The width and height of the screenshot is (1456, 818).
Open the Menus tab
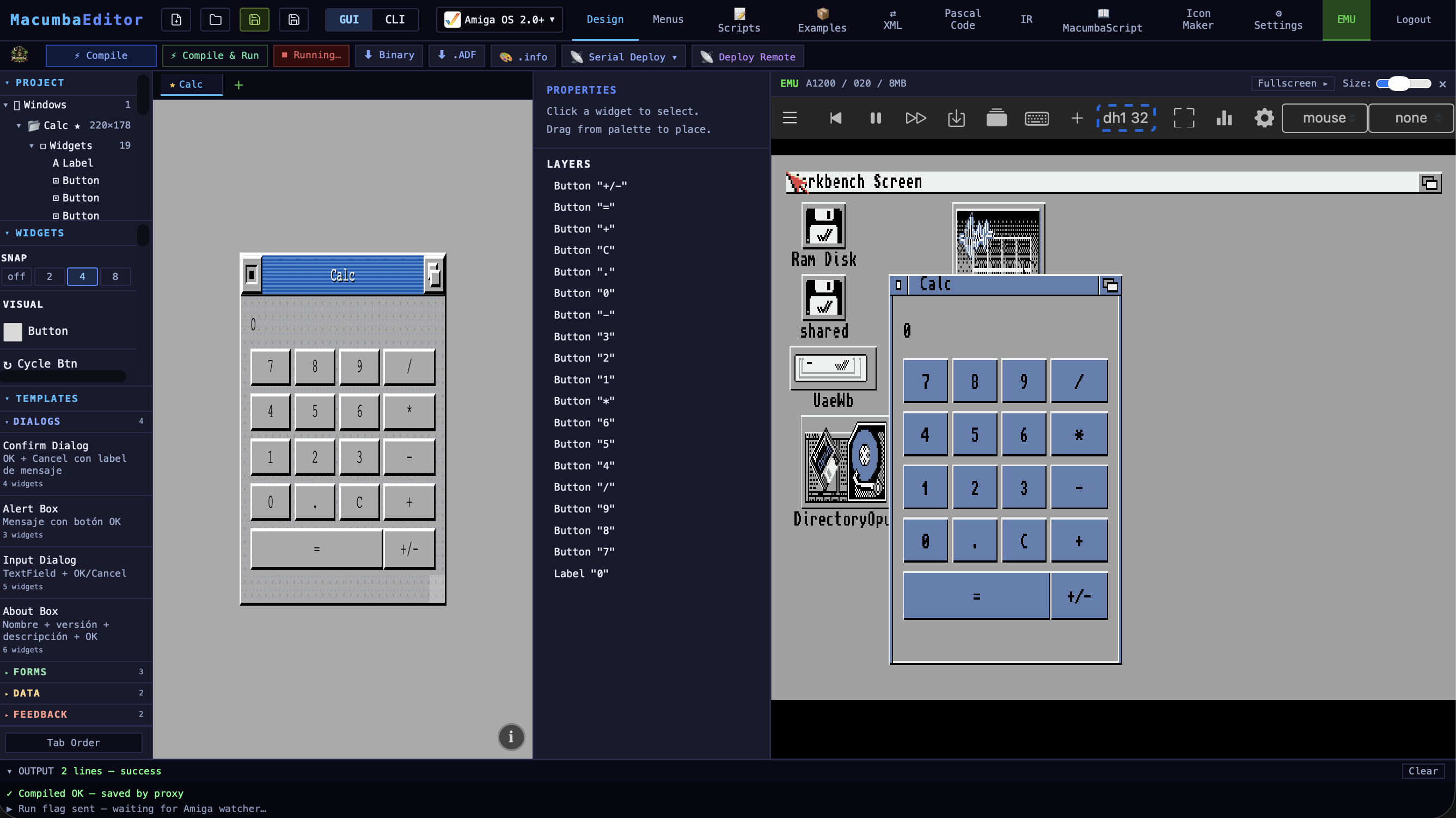point(668,19)
